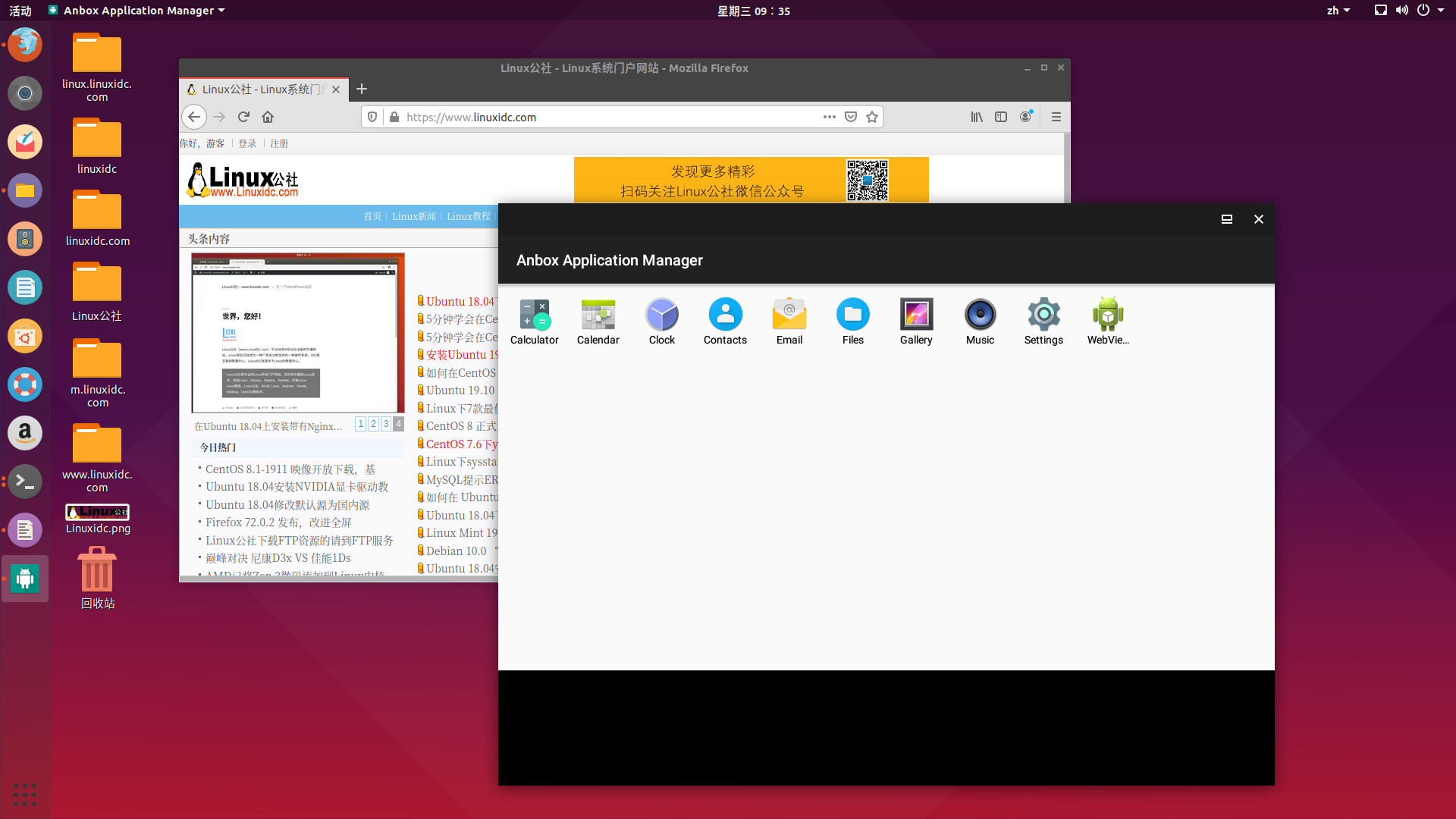
Task: Open the Calculator app in Anbox
Action: pos(534,320)
